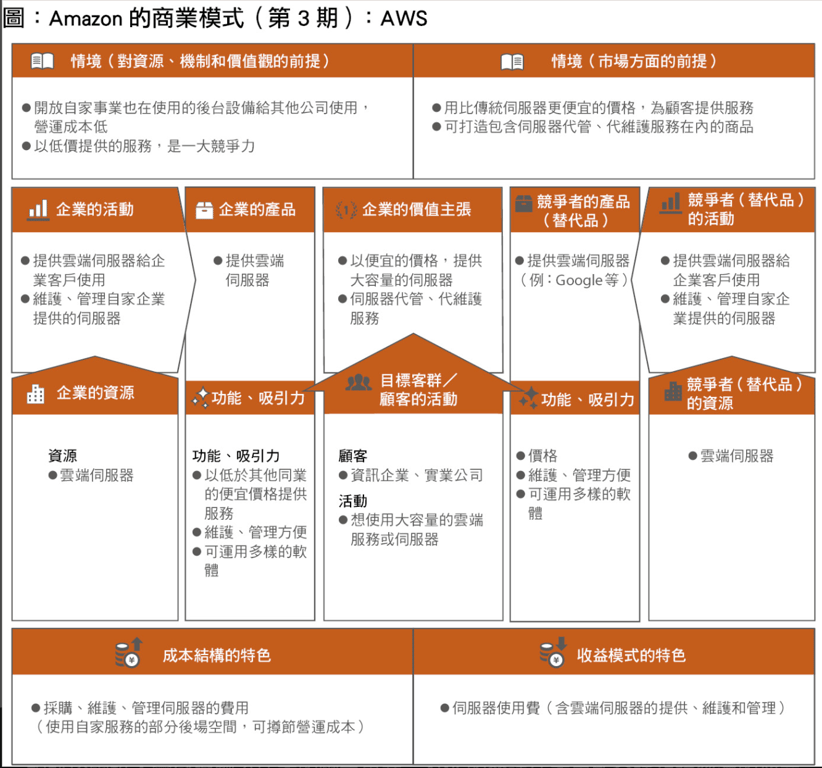Click the 提供雲端伺服器 bullet under 企業的產品

[x=249, y=271]
